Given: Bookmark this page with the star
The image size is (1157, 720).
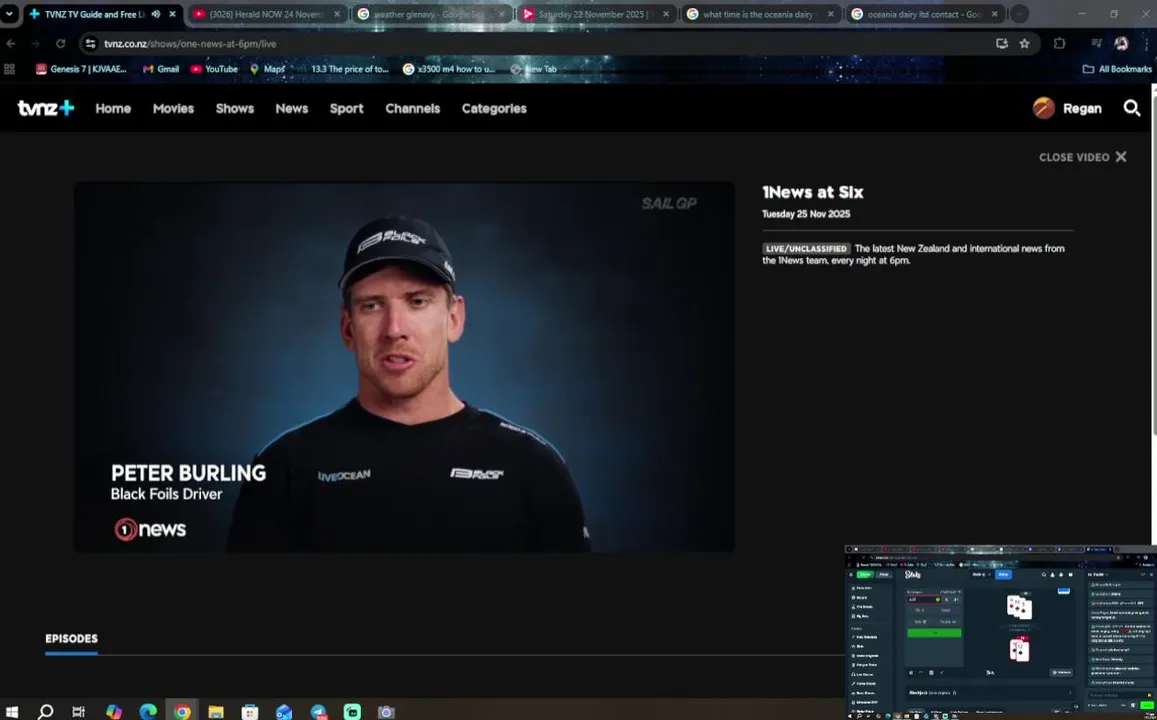Looking at the screenshot, I should point(1024,44).
